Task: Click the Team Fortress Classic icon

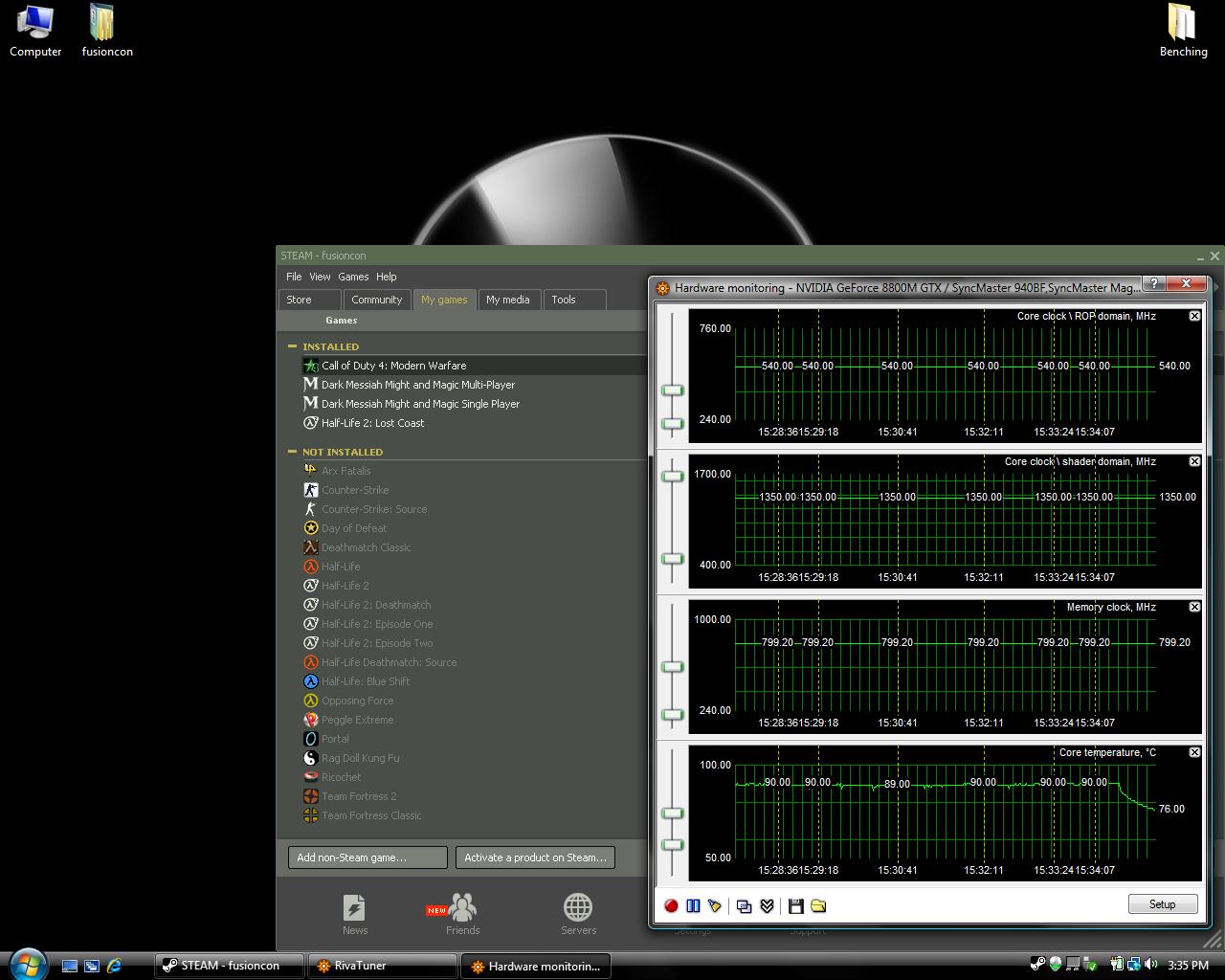Action: pyautogui.click(x=310, y=815)
